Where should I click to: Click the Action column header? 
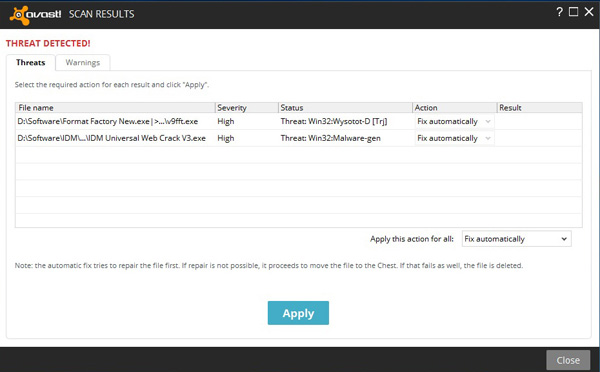point(455,108)
